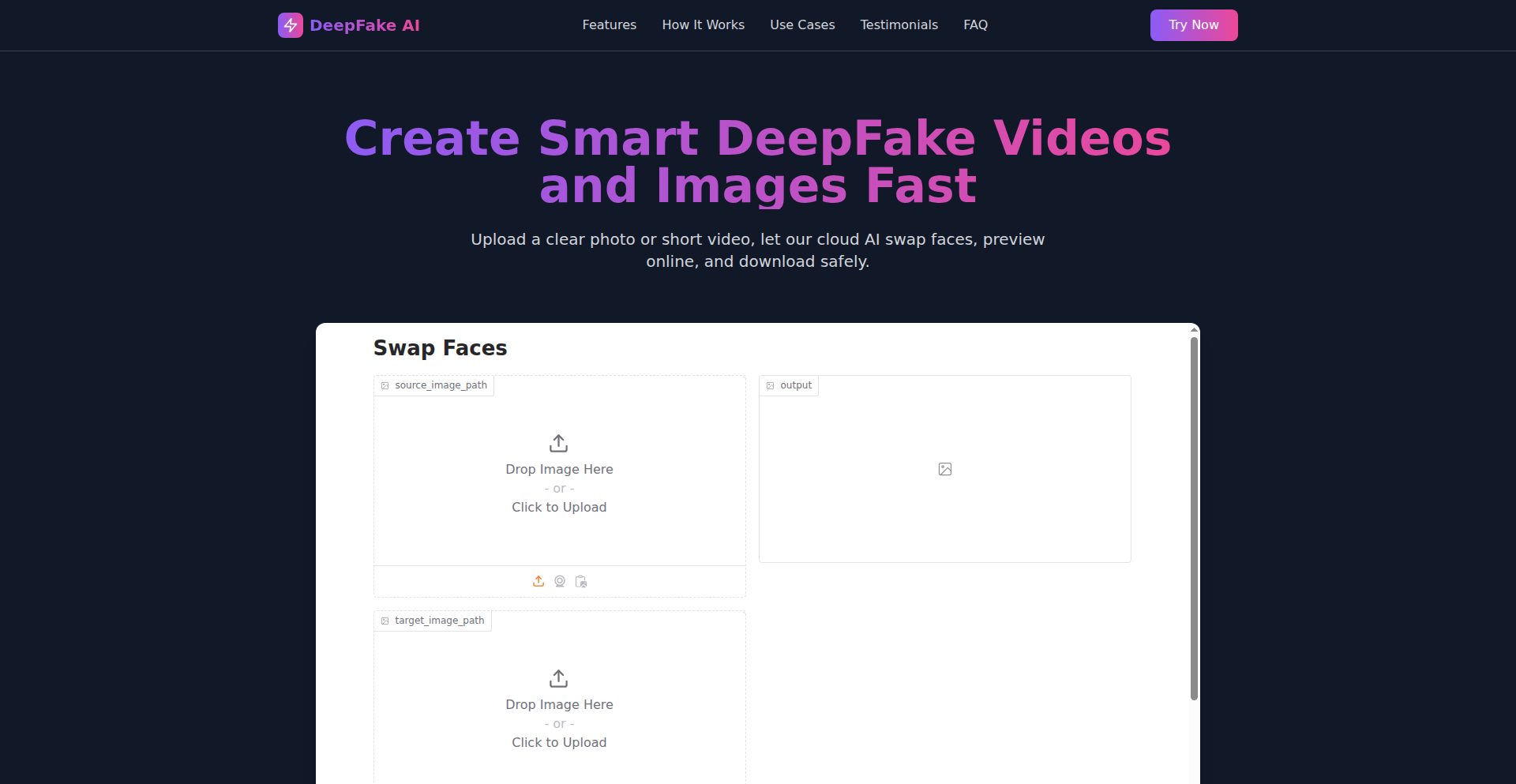Click the small icon beside output label
Image resolution: width=1516 pixels, height=784 pixels.
pos(771,385)
